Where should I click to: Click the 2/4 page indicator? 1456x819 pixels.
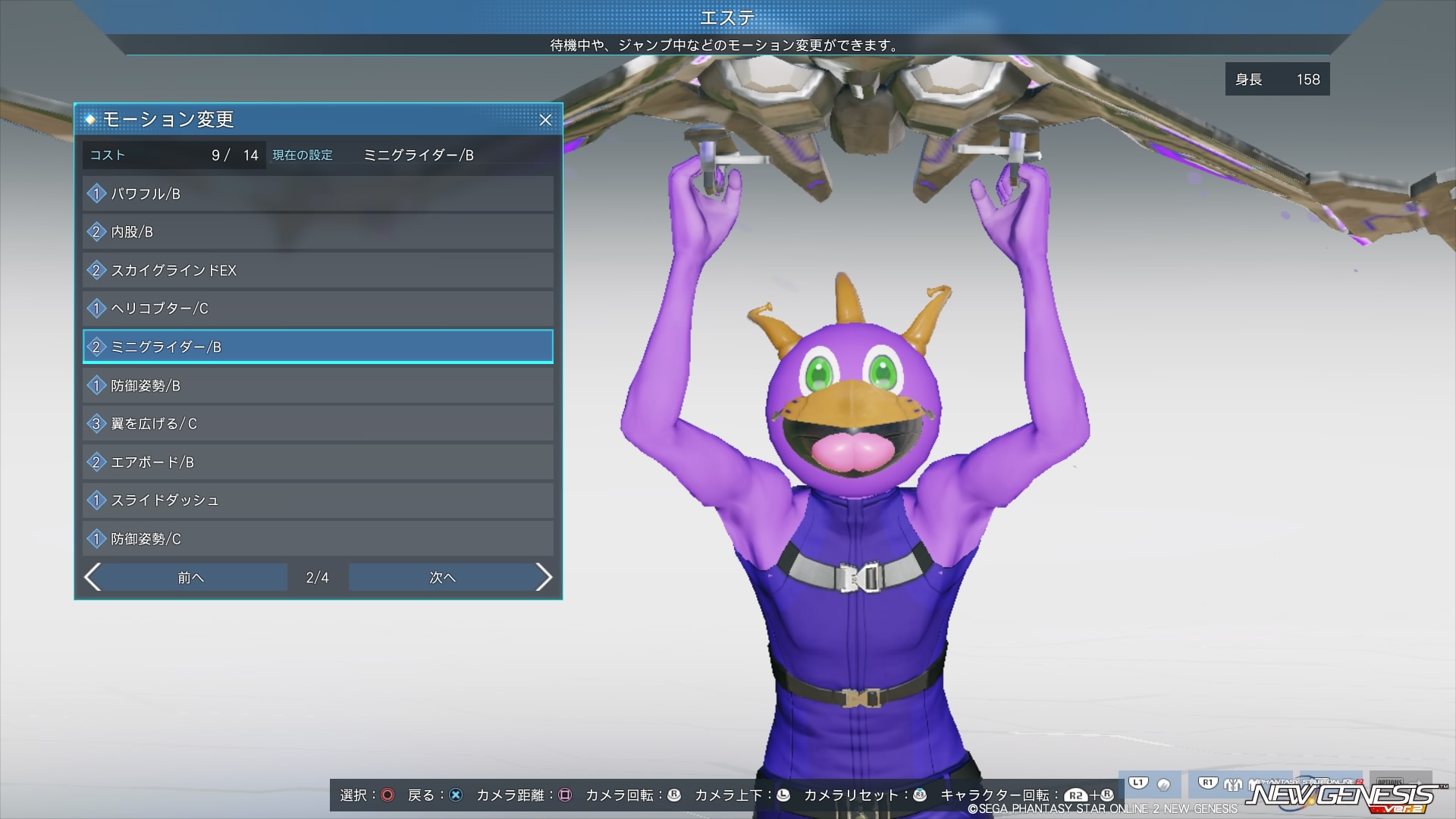(318, 578)
